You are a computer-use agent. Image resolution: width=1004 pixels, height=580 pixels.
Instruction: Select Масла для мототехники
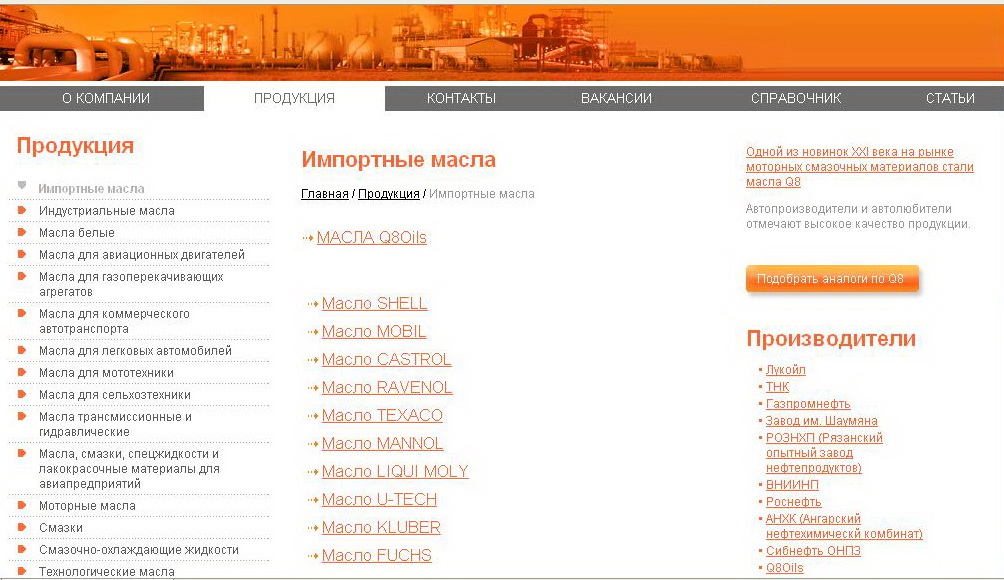tap(106, 373)
